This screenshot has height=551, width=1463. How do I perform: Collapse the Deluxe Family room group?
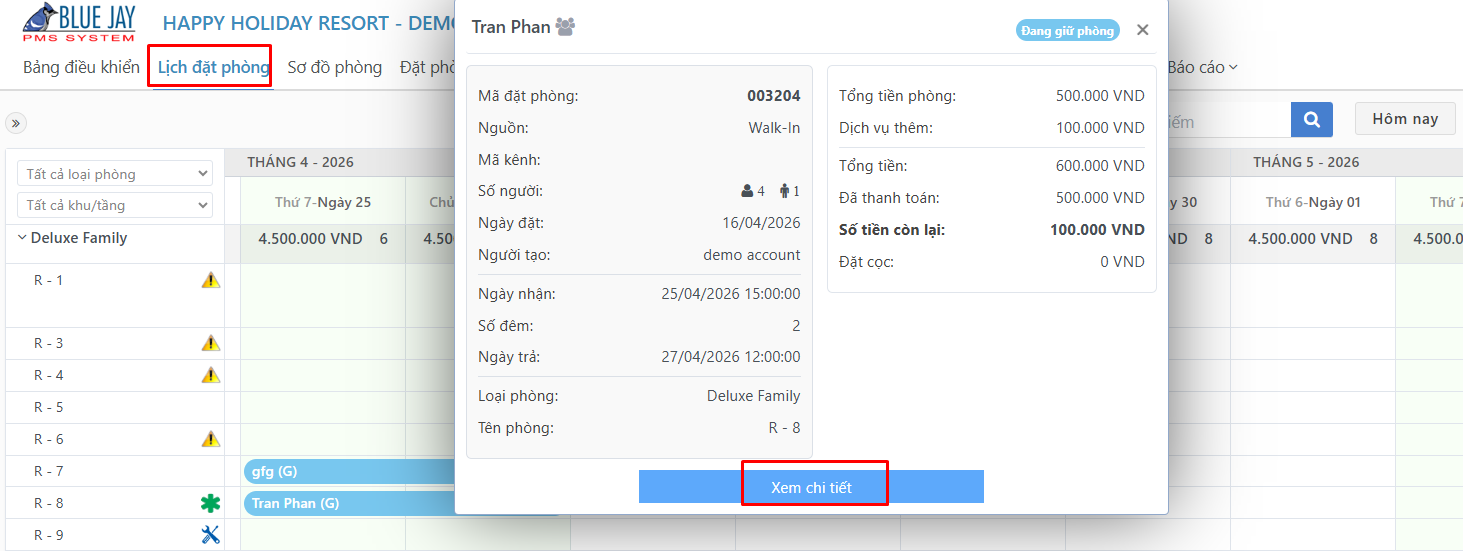[23, 238]
